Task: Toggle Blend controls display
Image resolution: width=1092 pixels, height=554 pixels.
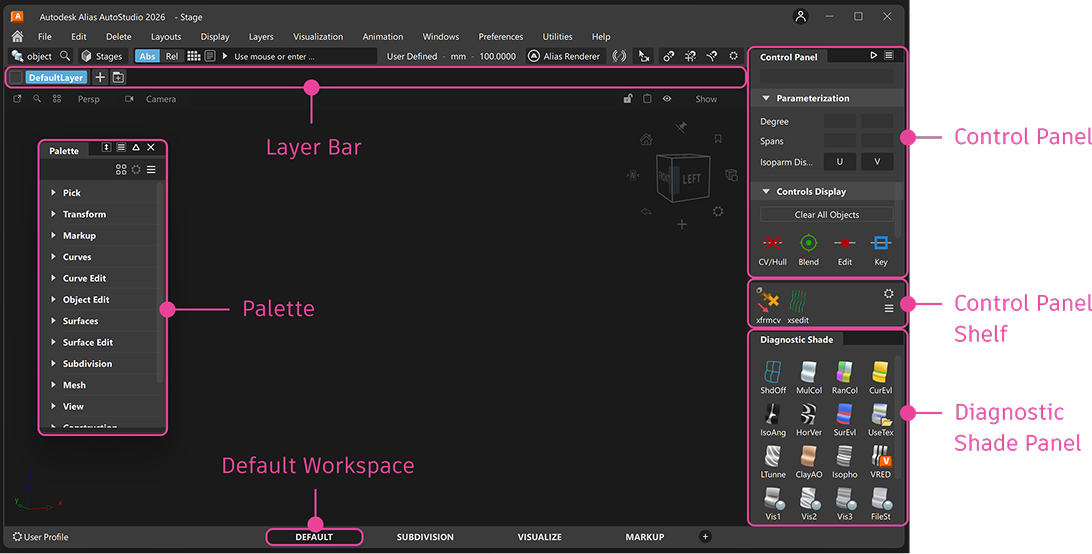Action: pyautogui.click(x=809, y=250)
